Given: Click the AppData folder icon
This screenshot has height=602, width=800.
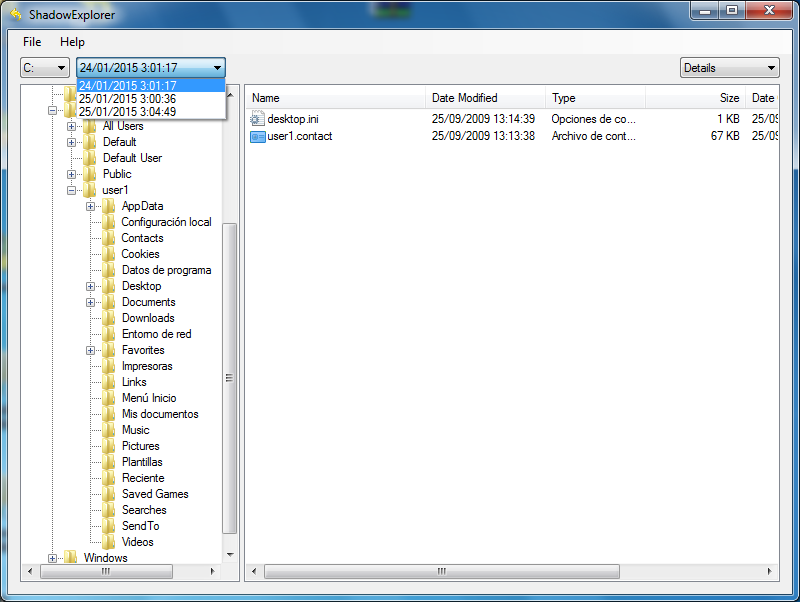Looking at the screenshot, I should click(108, 206).
